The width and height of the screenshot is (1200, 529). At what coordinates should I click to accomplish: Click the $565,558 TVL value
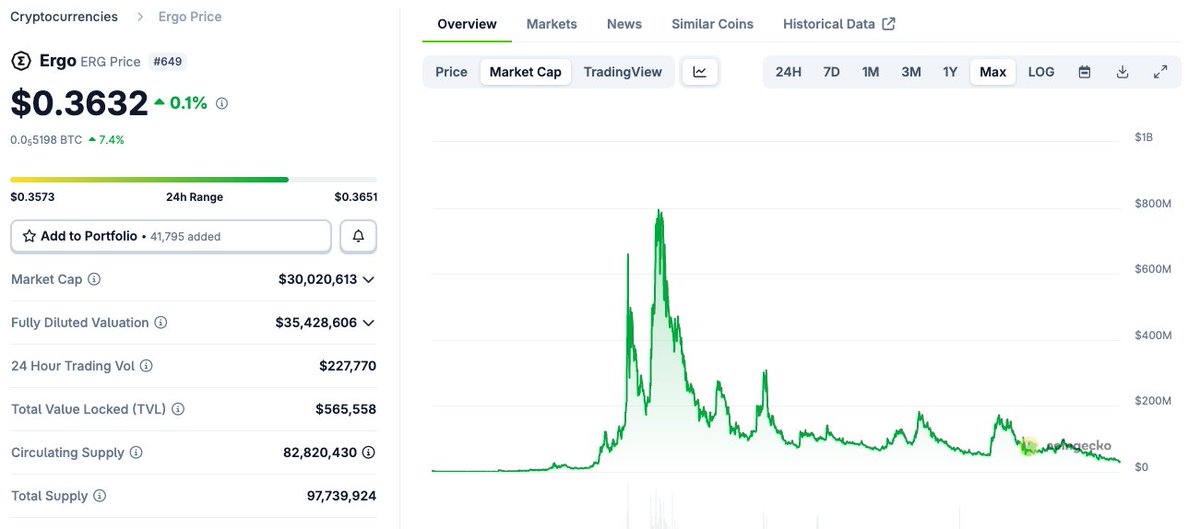pyautogui.click(x=346, y=409)
